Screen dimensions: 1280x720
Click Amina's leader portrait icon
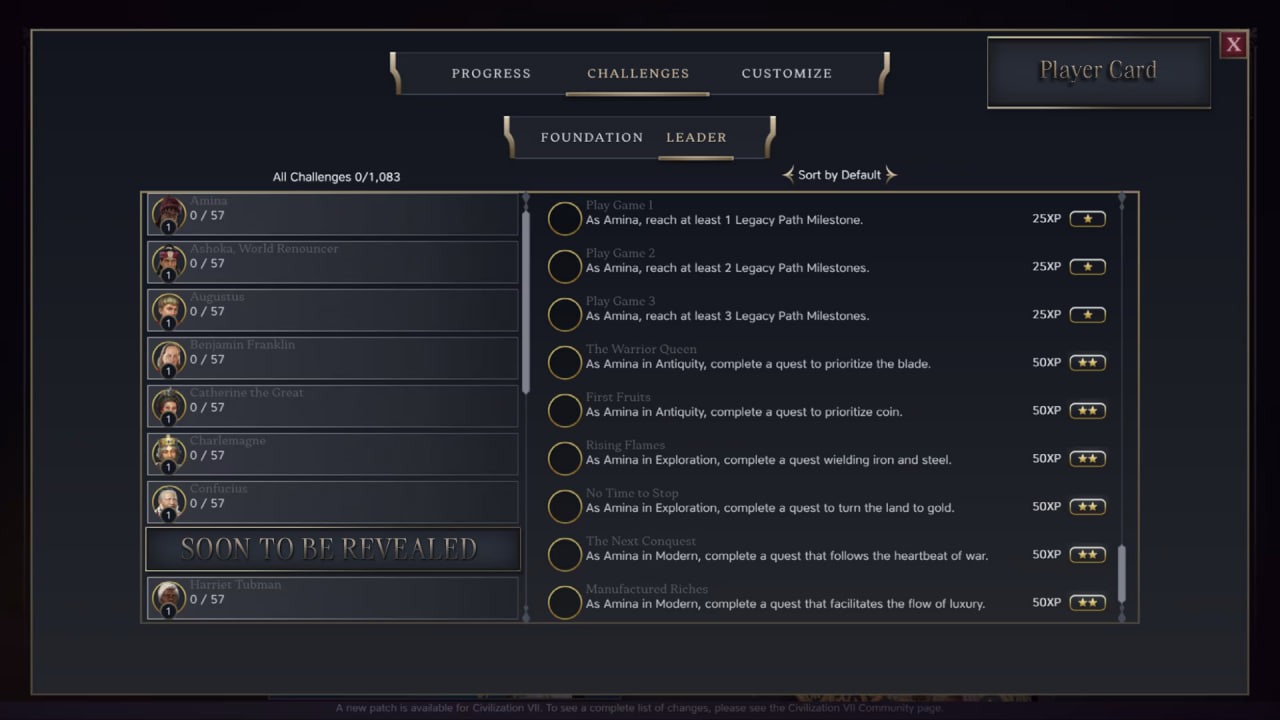169,214
